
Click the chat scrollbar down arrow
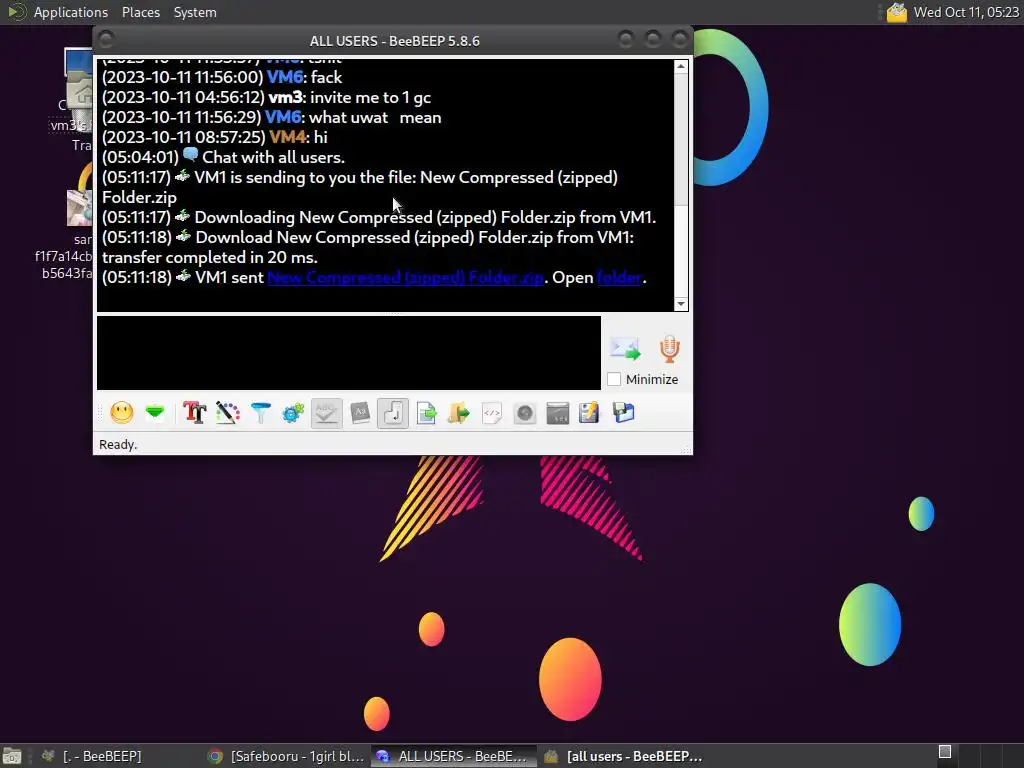point(681,304)
